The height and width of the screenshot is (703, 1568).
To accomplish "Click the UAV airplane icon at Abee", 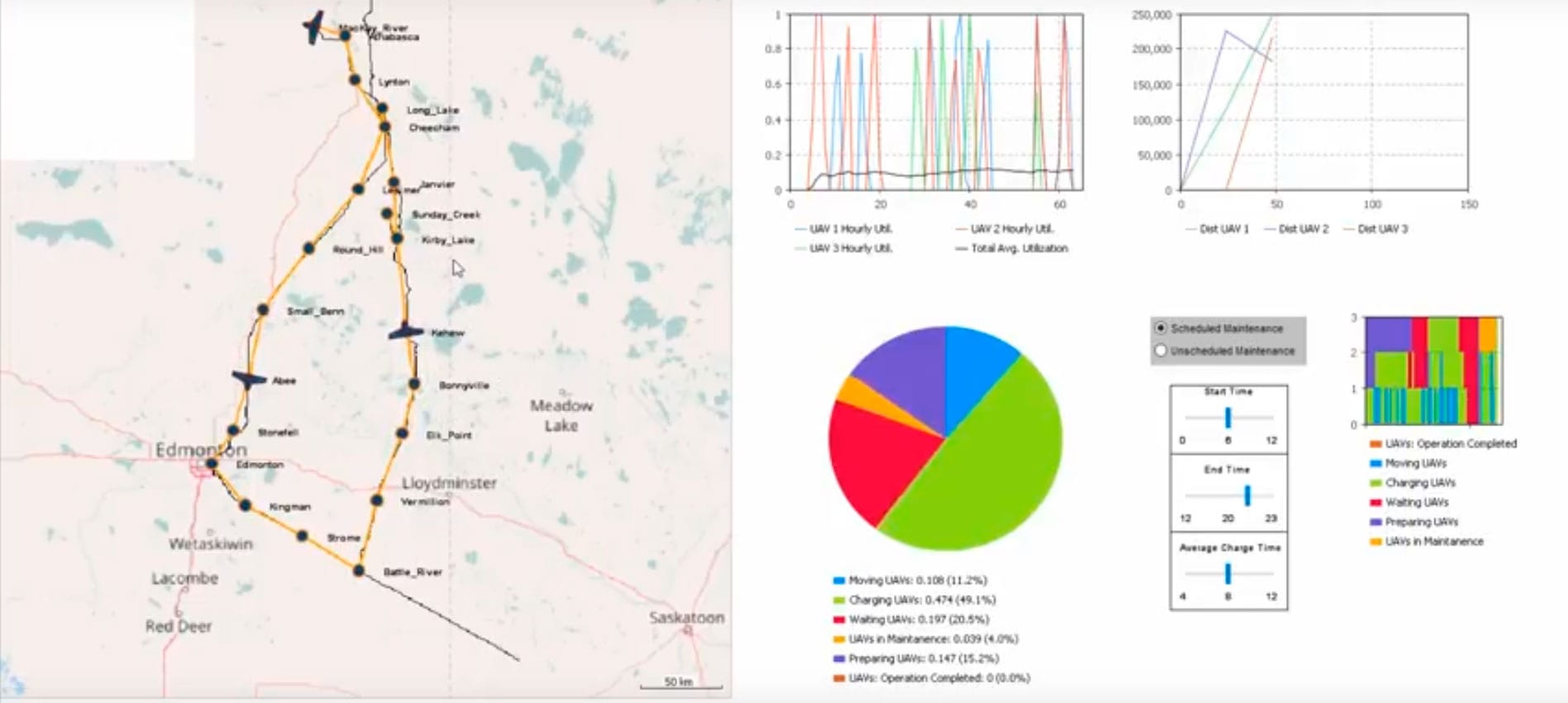I will [249, 380].
